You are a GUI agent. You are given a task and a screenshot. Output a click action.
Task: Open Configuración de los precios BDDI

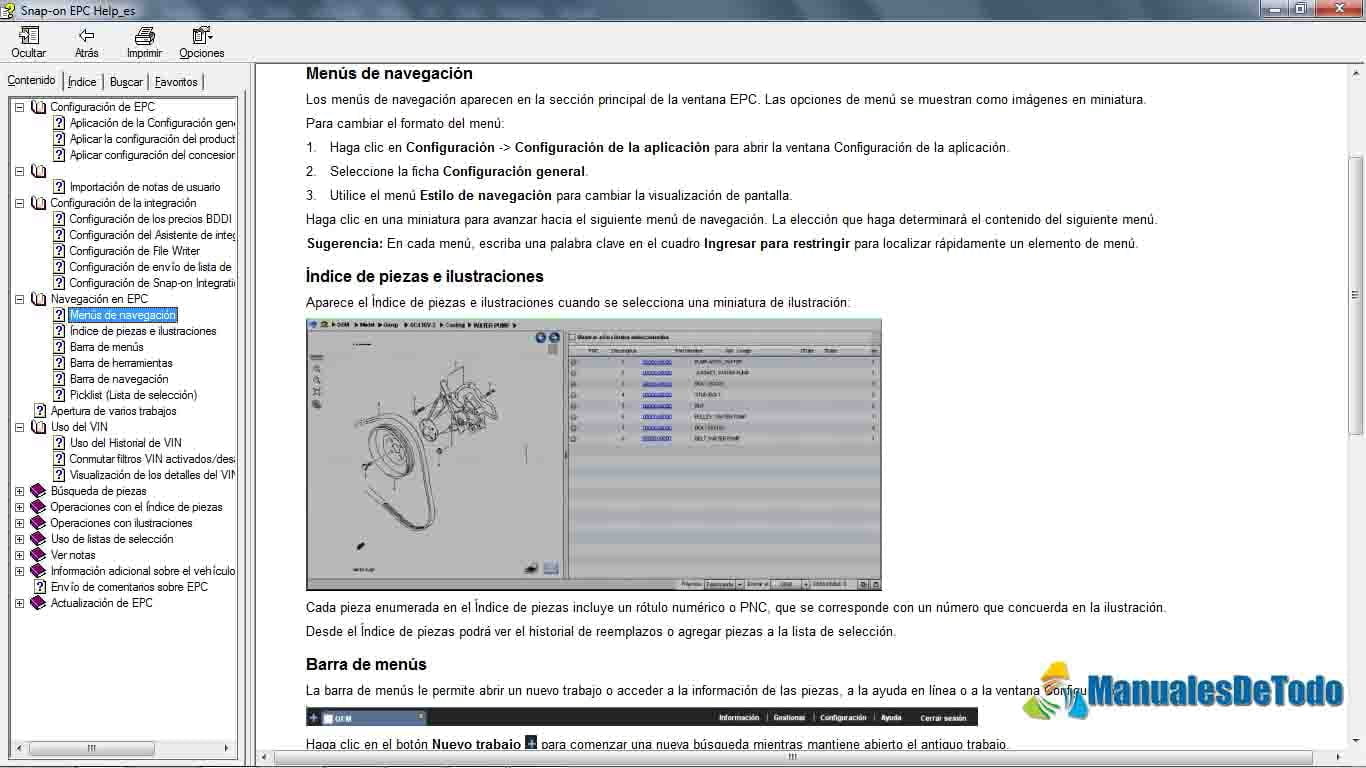(x=150, y=219)
